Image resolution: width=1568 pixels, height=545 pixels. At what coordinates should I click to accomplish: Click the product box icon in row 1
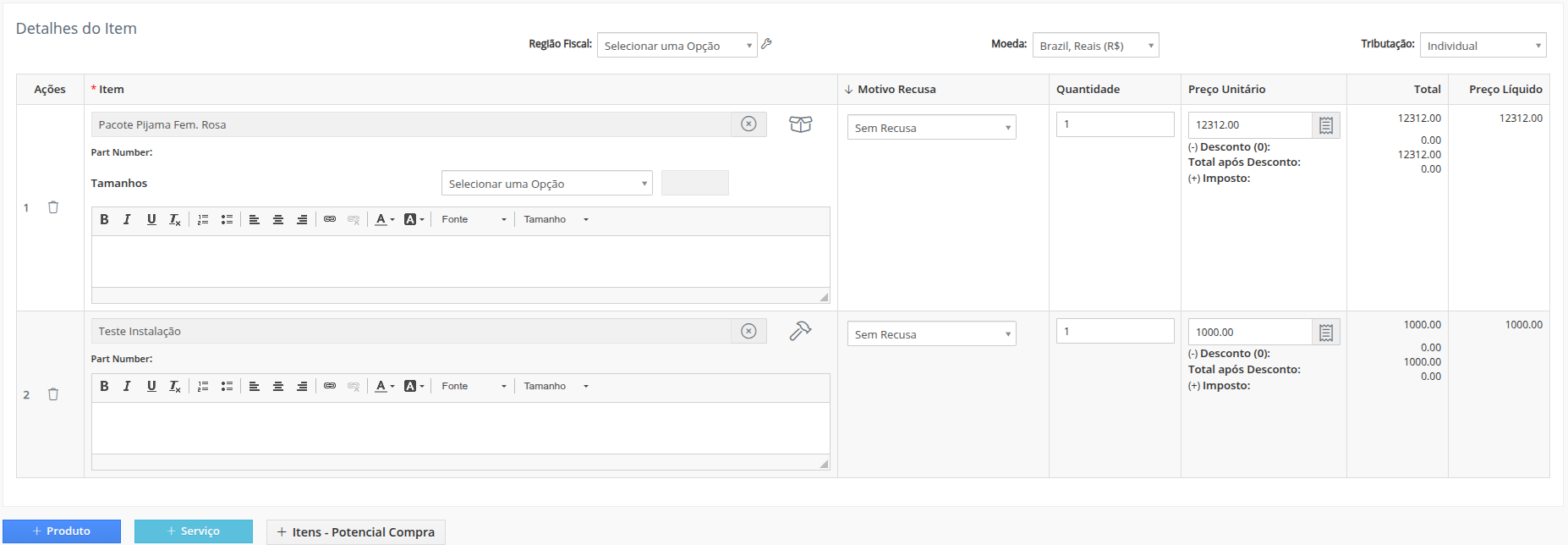(800, 124)
